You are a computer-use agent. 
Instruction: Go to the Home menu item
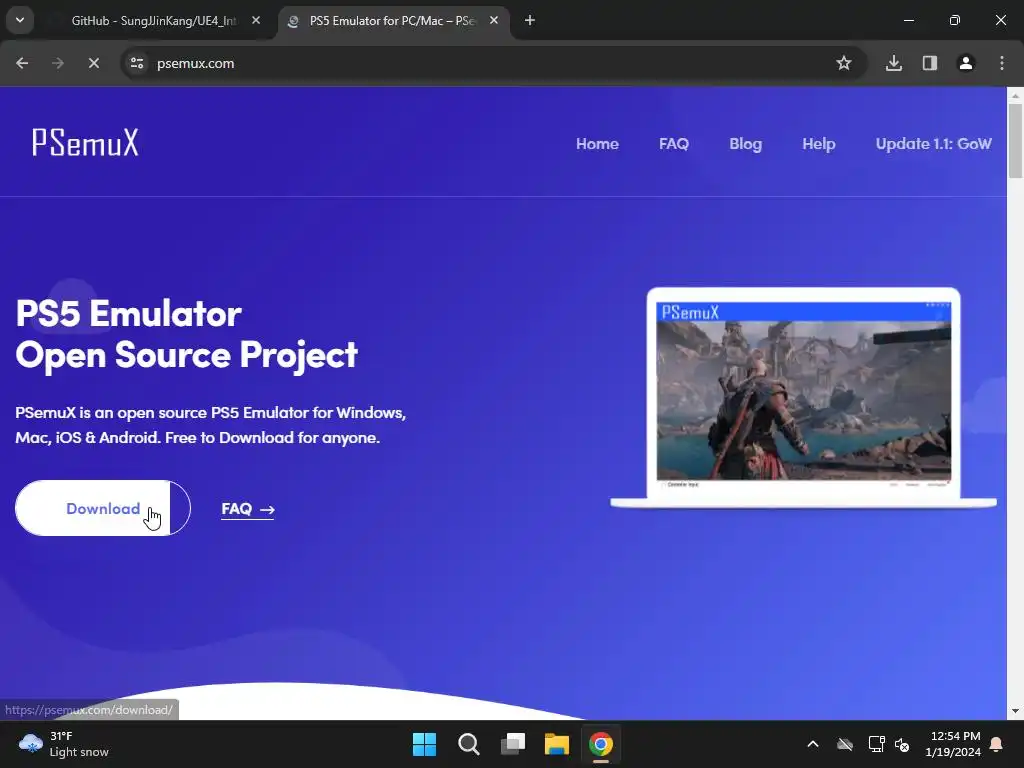tap(598, 144)
